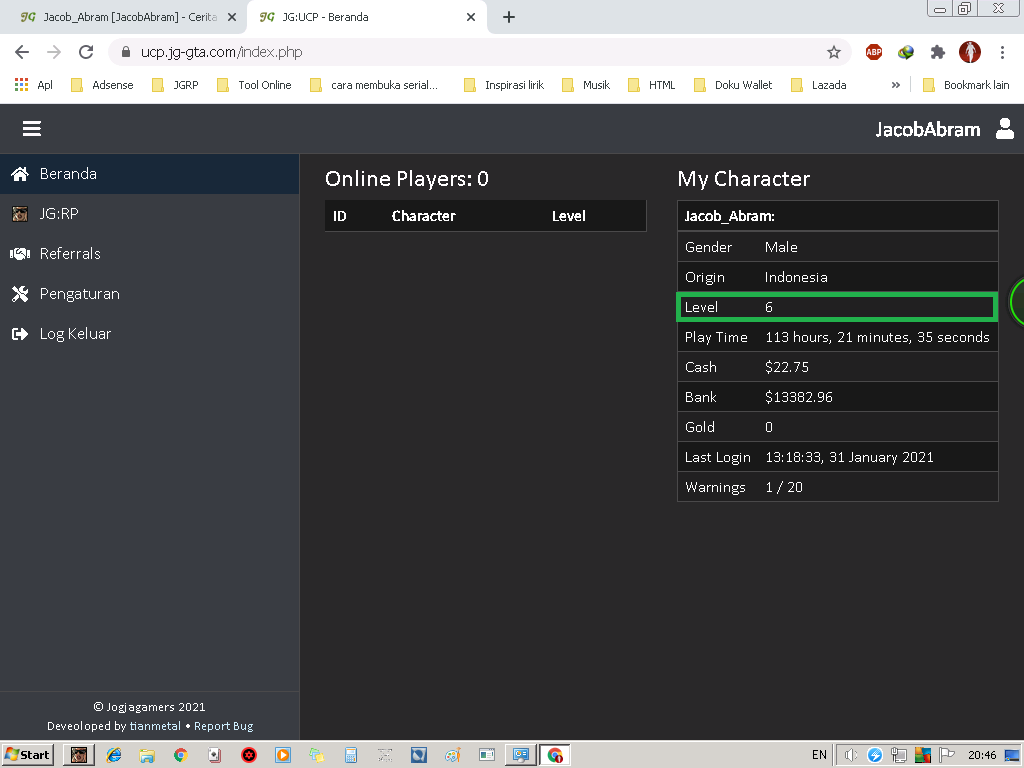
Task: Bookmark this page with the star icon
Action: tap(833, 52)
